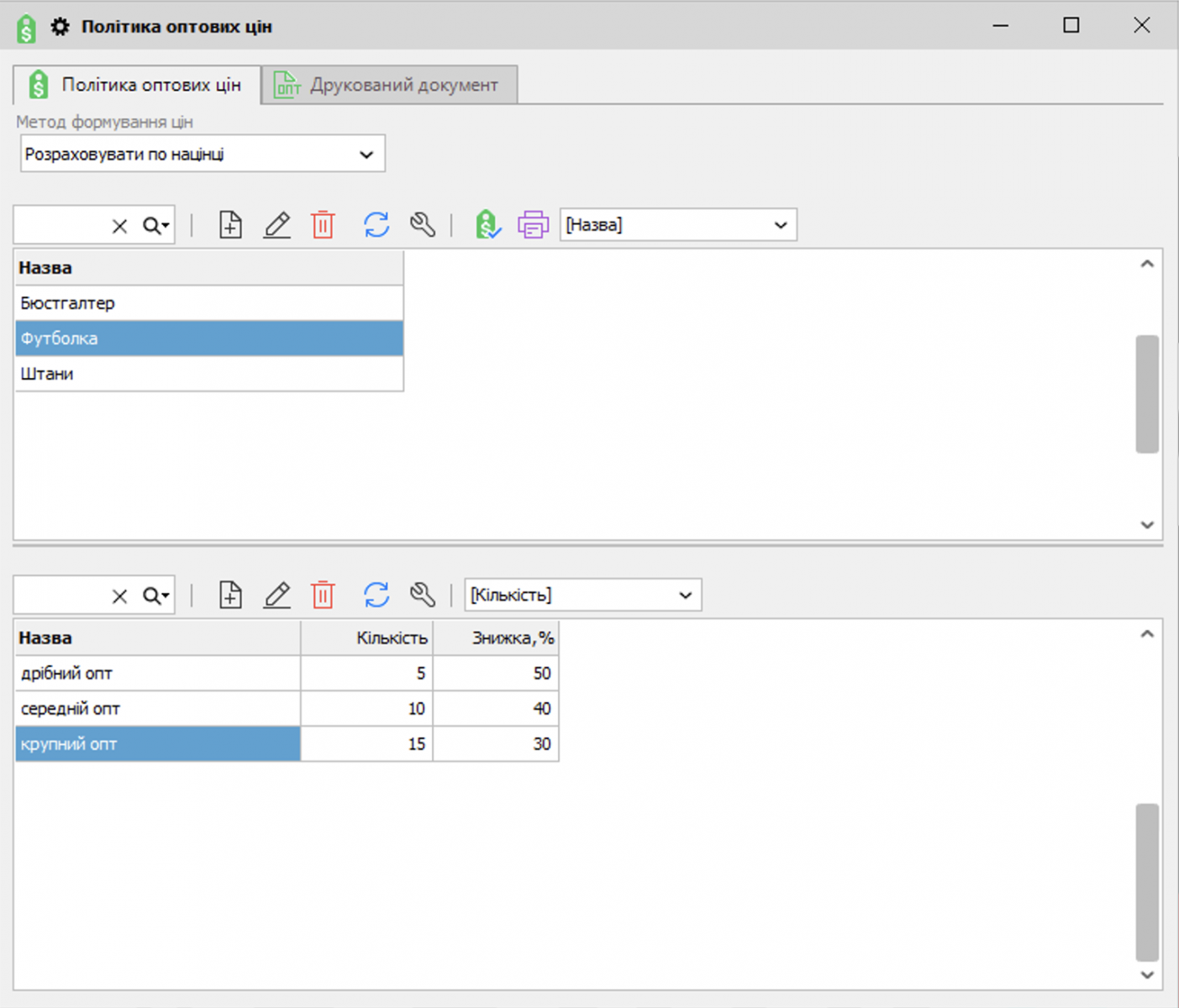This screenshot has width=1179, height=1008.
Task: Select the Політика оптових цін tab
Action: [x=137, y=86]
